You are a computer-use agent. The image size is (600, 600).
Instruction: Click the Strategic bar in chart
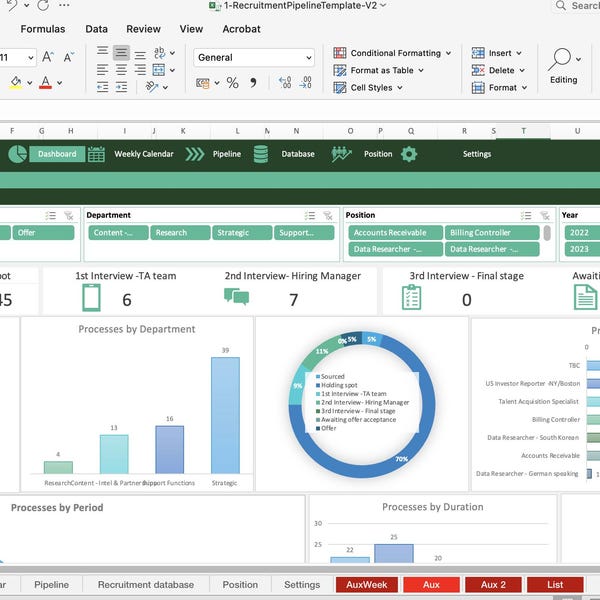click(x=225, y=415)
